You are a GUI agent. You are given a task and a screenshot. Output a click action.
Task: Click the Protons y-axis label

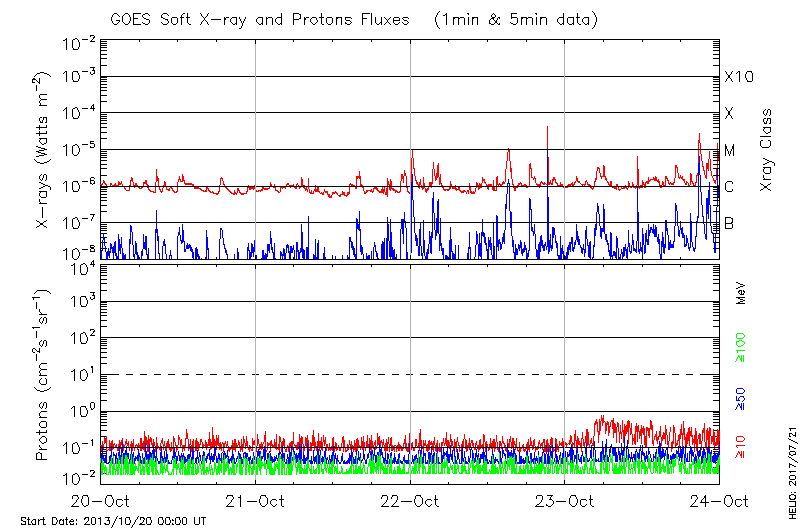coord(44,375)
